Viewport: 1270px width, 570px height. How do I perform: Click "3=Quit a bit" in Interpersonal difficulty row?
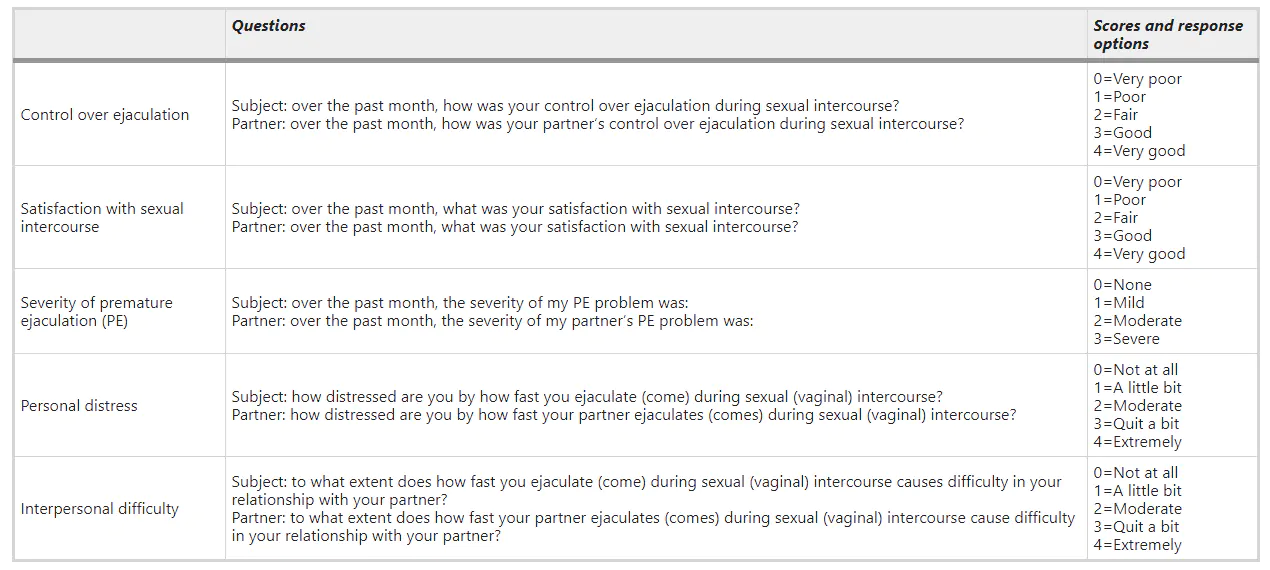point(1136,527)
